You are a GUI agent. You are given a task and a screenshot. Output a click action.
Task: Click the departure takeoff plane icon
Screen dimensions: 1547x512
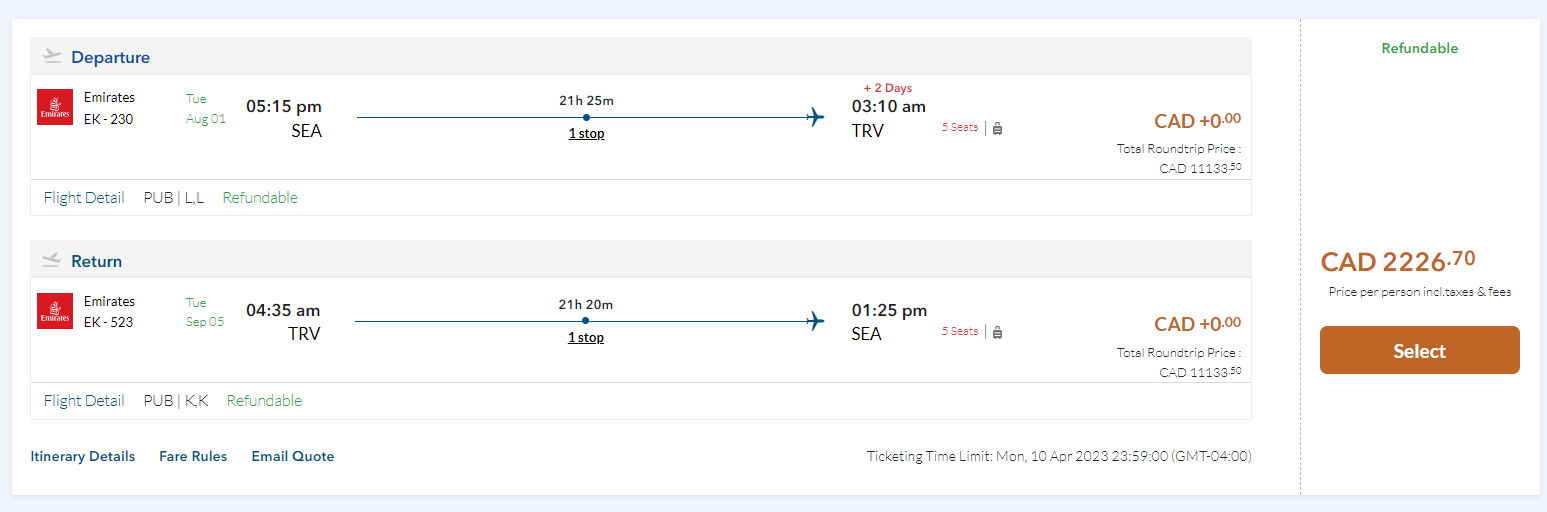click(53, 57)
